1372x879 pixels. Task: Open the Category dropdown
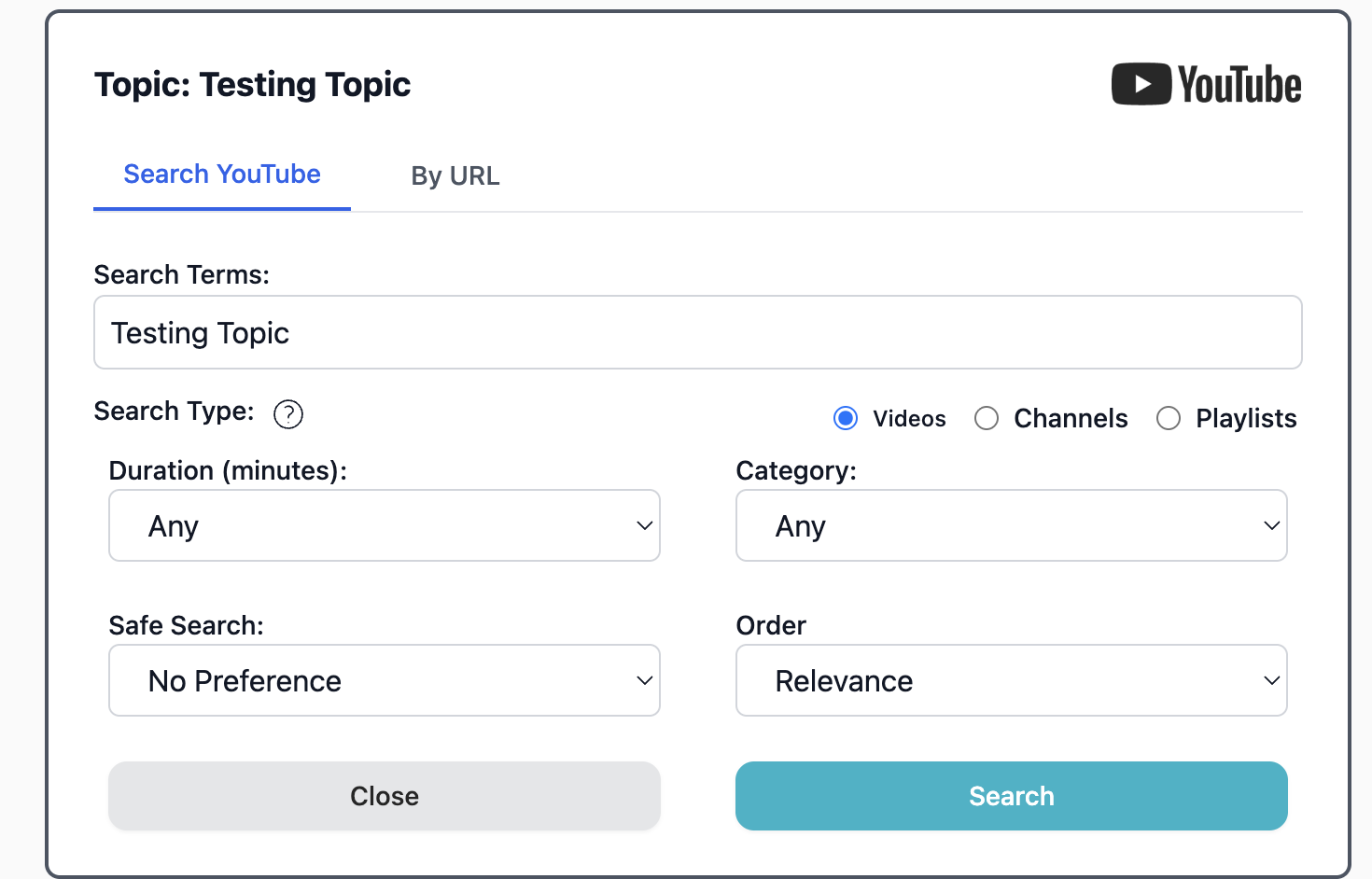tap(1011, 526)
